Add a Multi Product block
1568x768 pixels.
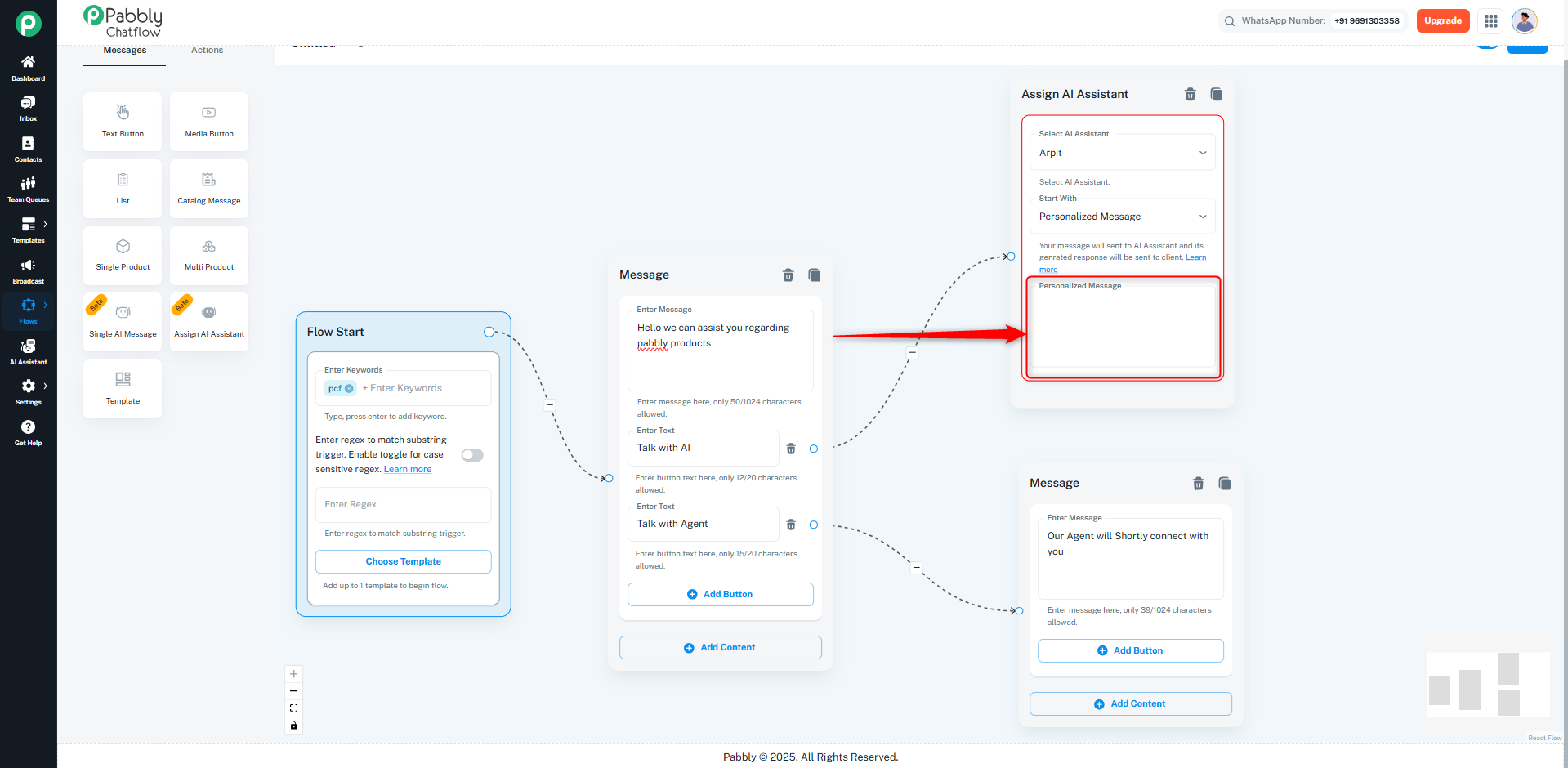209,256
